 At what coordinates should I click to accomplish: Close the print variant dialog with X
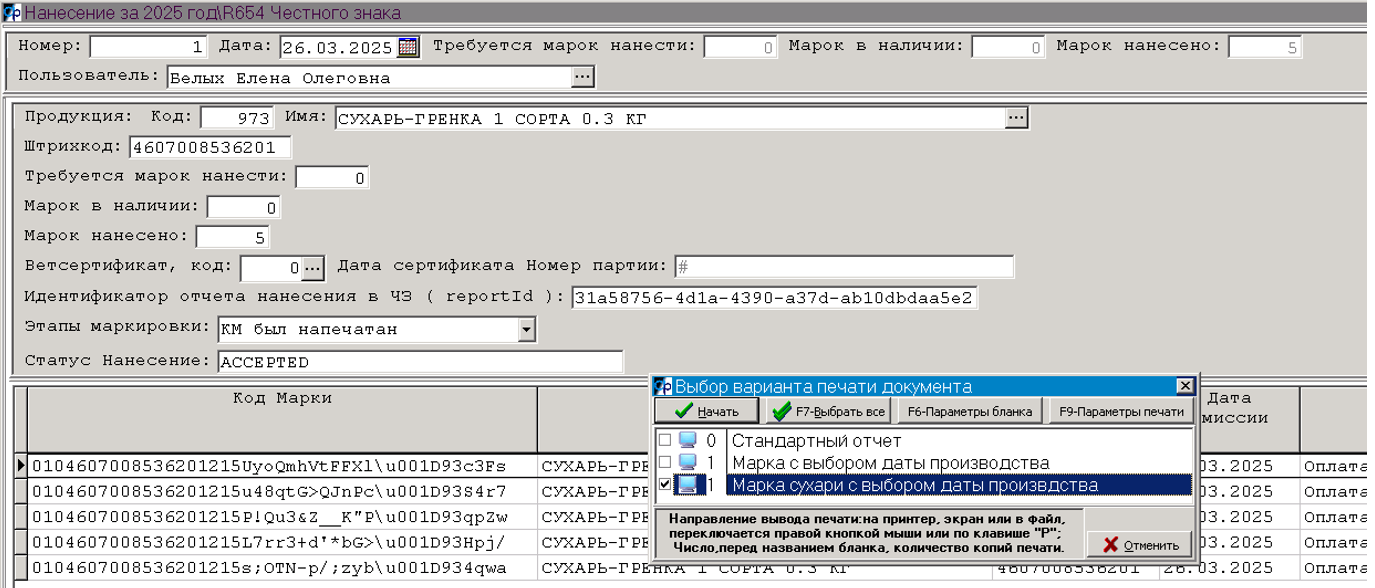pos(1184,387)
